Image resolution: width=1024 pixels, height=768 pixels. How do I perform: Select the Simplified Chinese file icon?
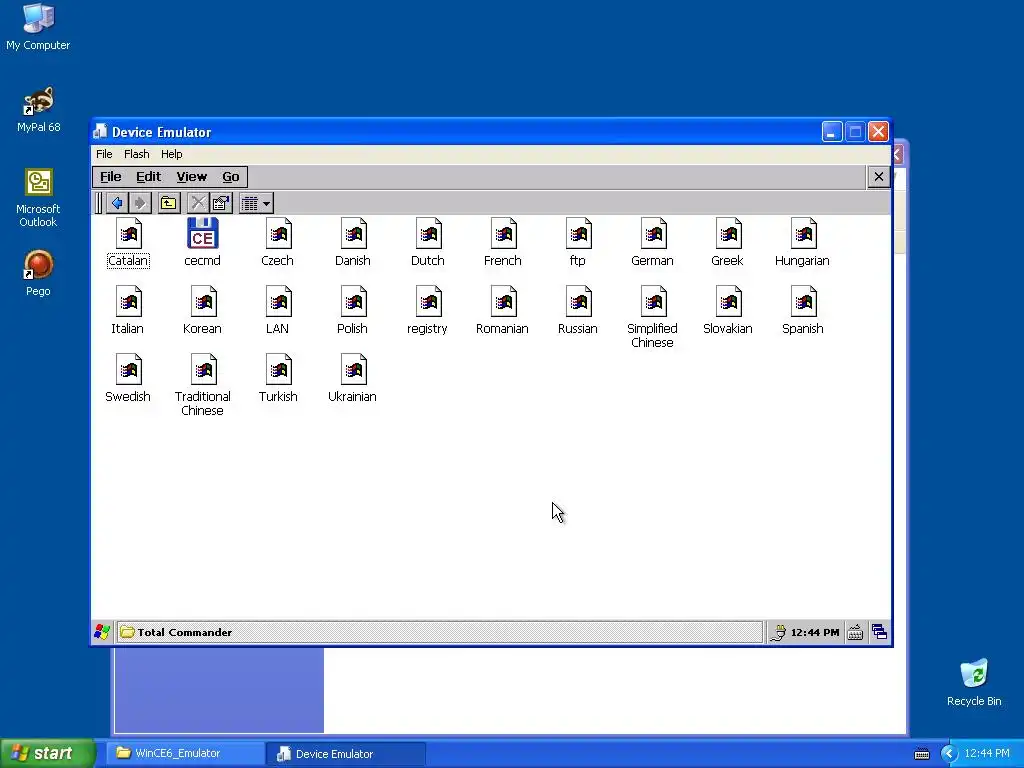coord(653,302)
